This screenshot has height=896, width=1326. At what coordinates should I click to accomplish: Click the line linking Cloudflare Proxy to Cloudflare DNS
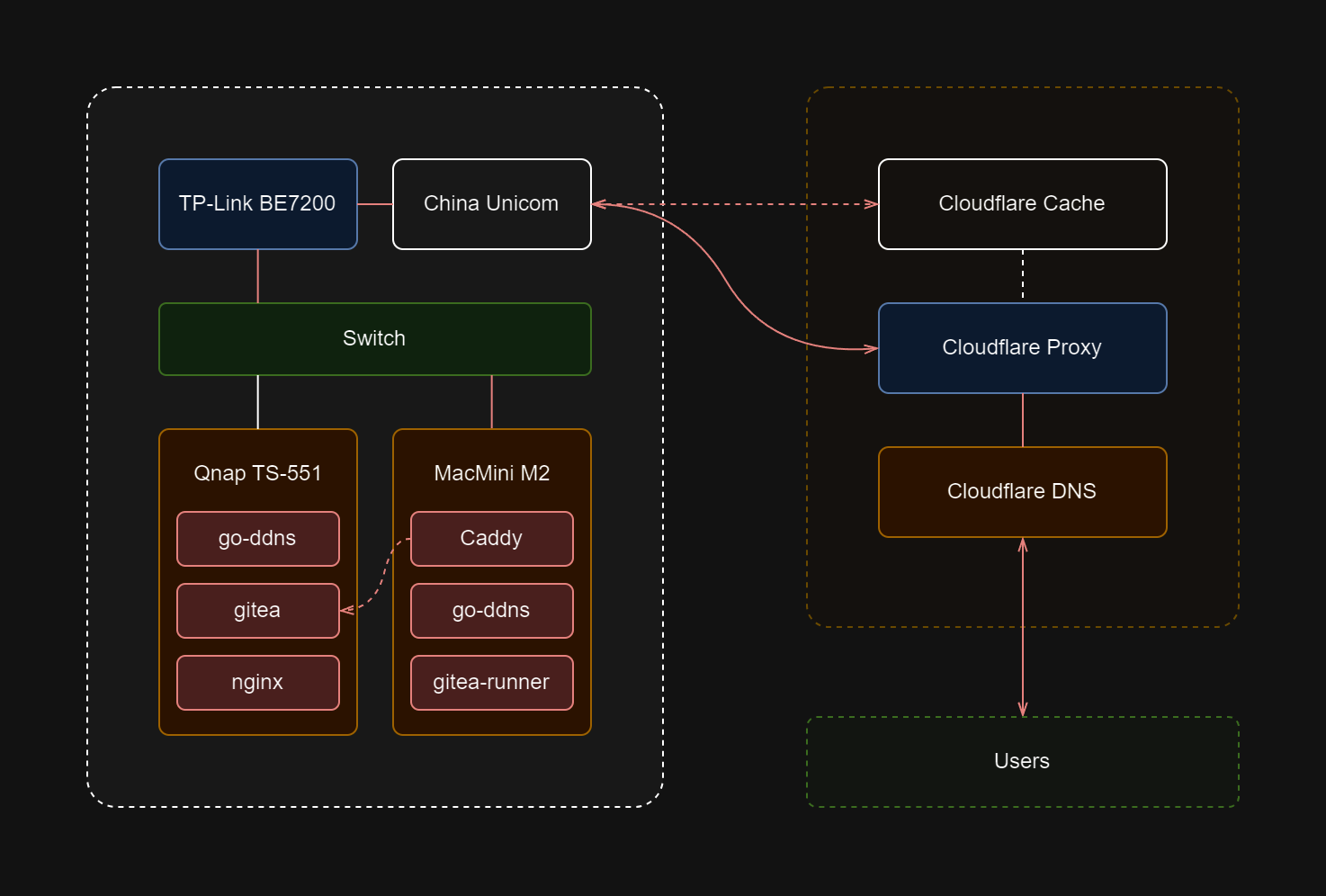[x=1023, y=420]
